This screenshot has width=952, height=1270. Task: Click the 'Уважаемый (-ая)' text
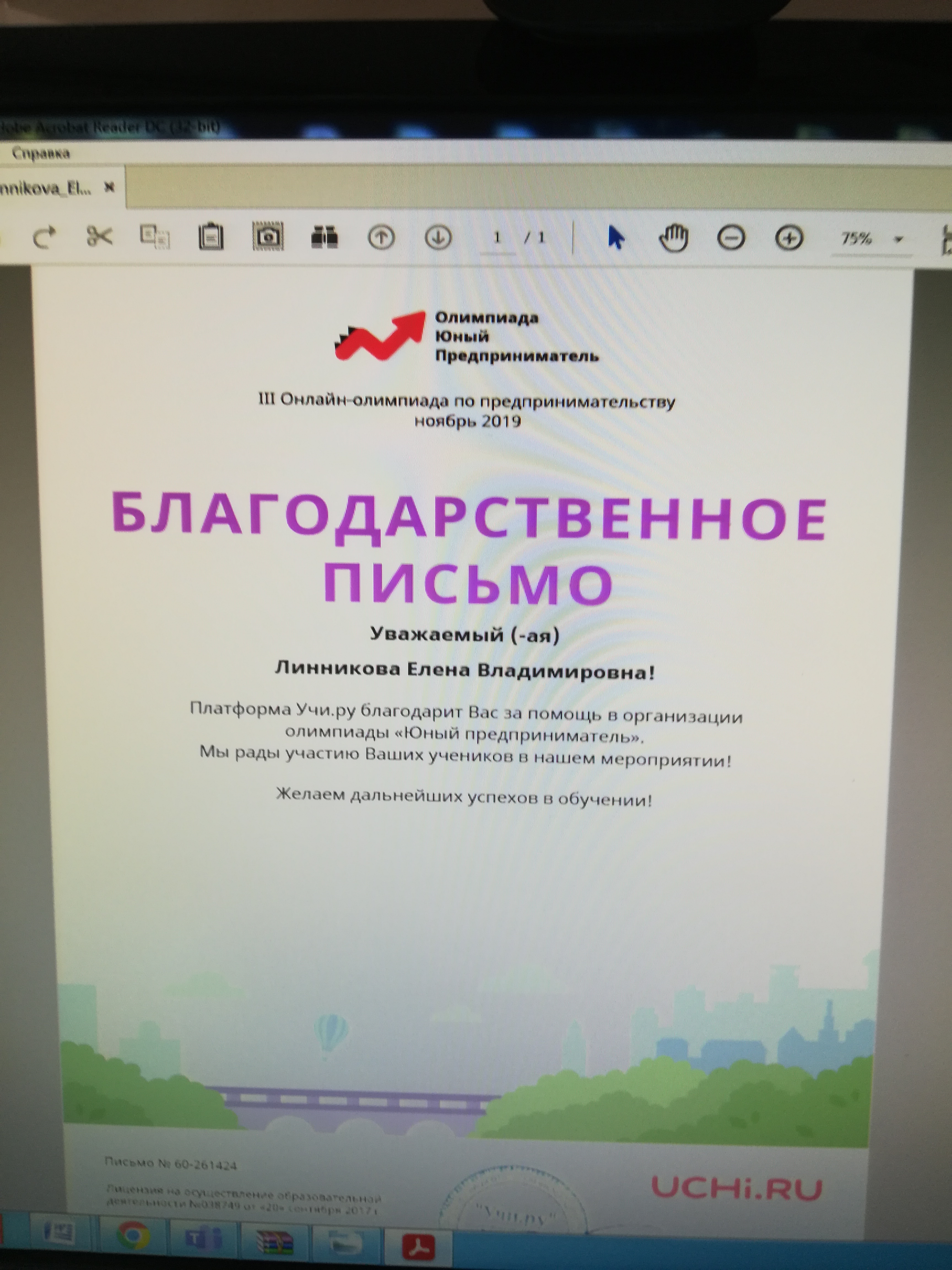465,634
